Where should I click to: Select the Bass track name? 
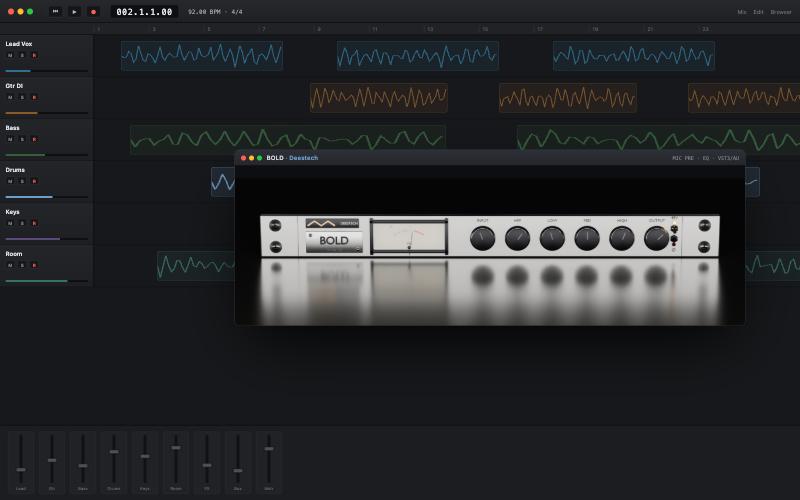12,128
